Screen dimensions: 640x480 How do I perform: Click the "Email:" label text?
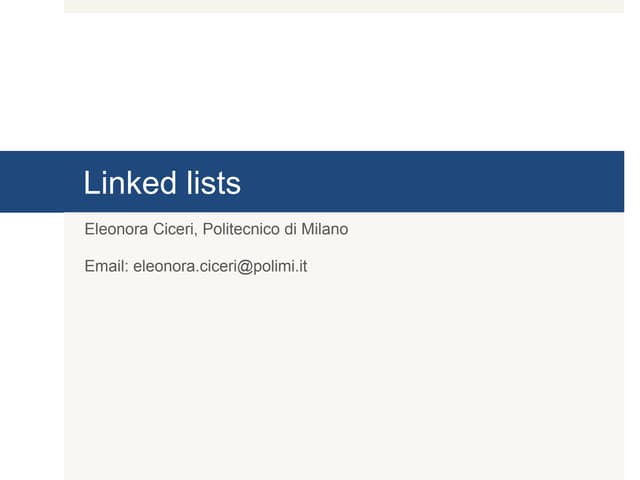coord(106,266)
